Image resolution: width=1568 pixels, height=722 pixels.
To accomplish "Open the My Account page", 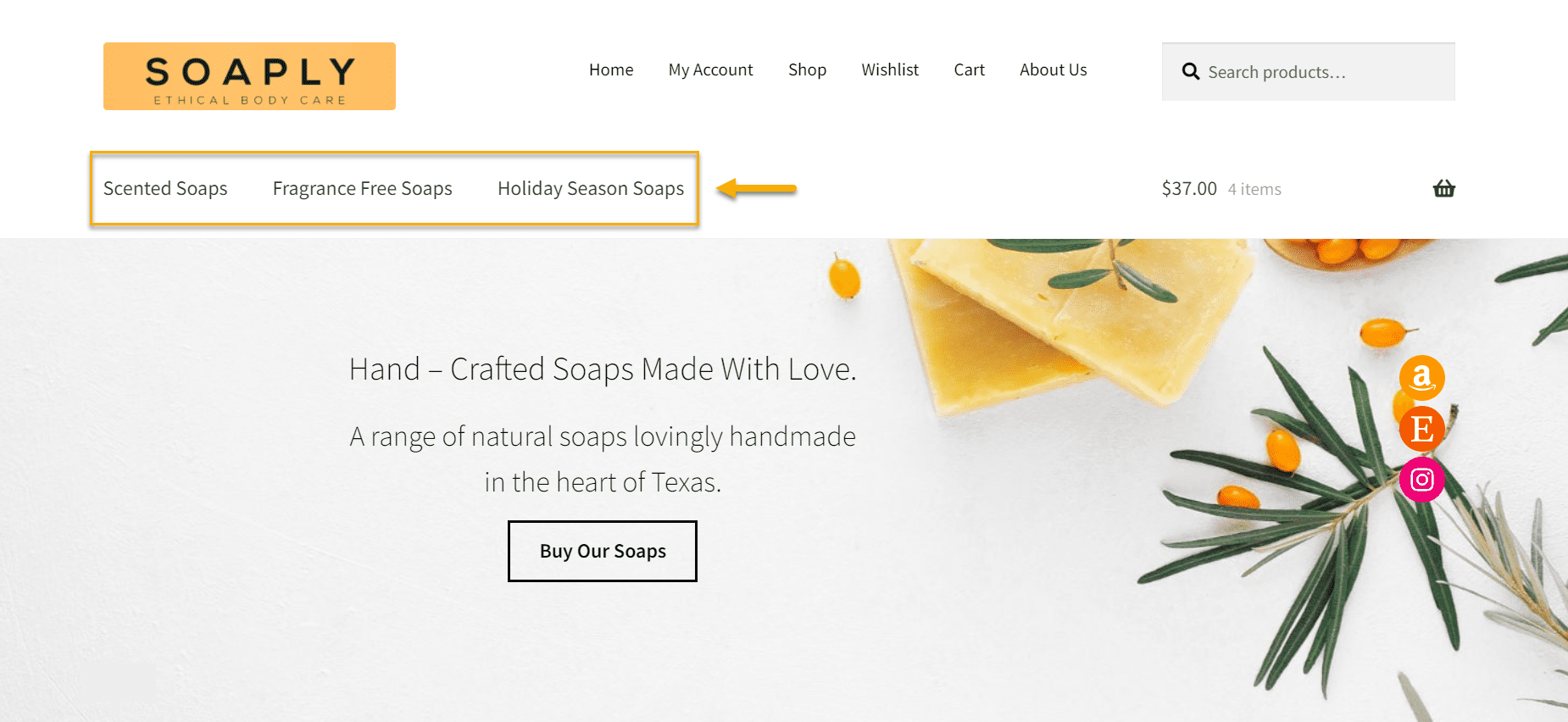I will click(x=710, y=70).
